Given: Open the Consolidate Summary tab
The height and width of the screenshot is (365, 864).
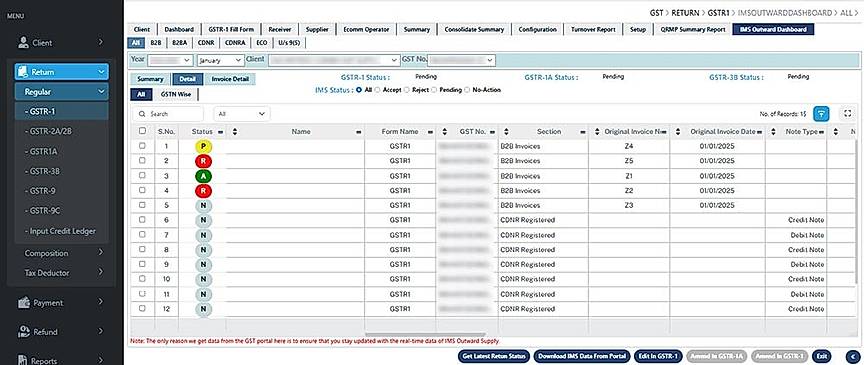Looking at the screenshot, I should 474,30.
